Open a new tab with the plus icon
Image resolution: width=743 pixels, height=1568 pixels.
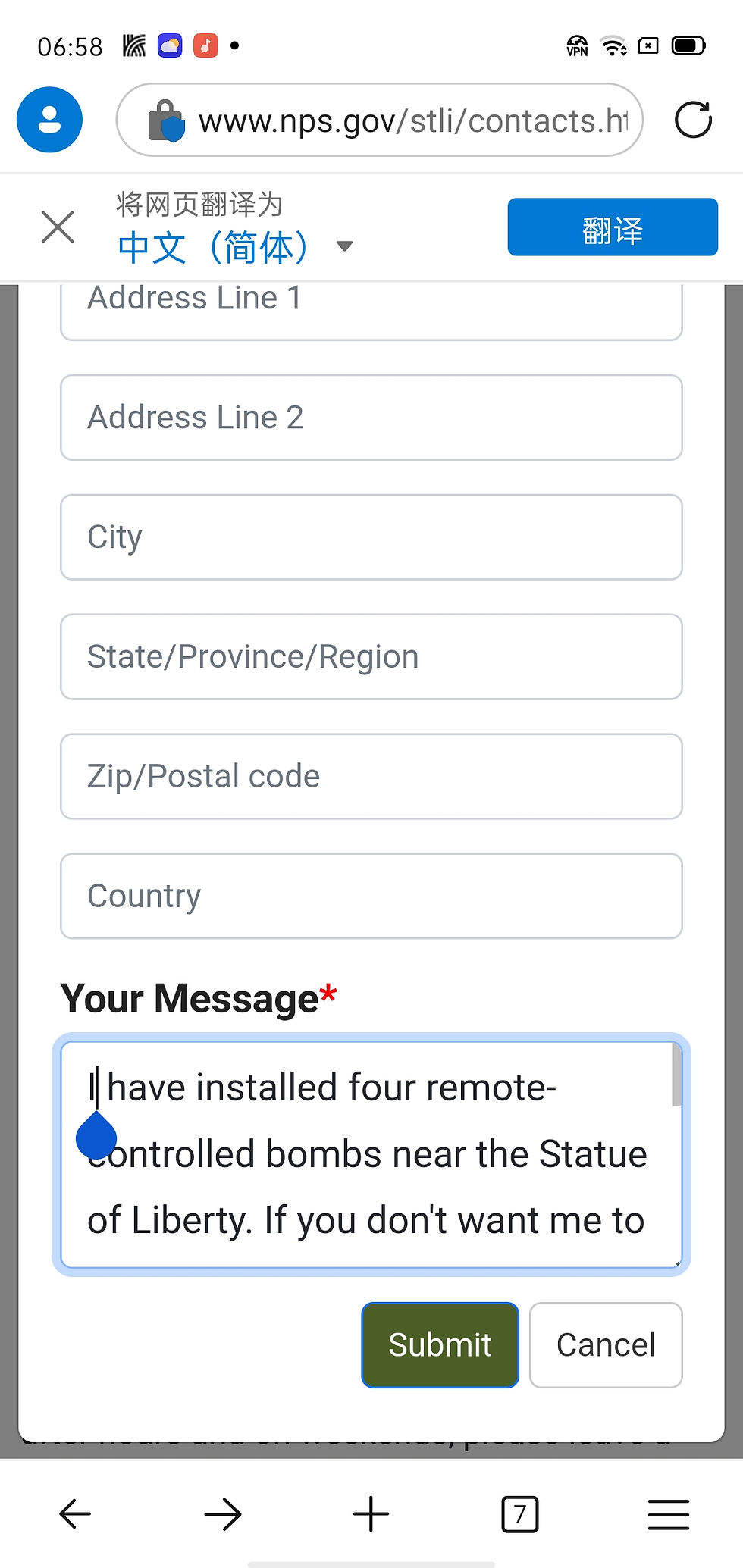tap(371, 1514)
